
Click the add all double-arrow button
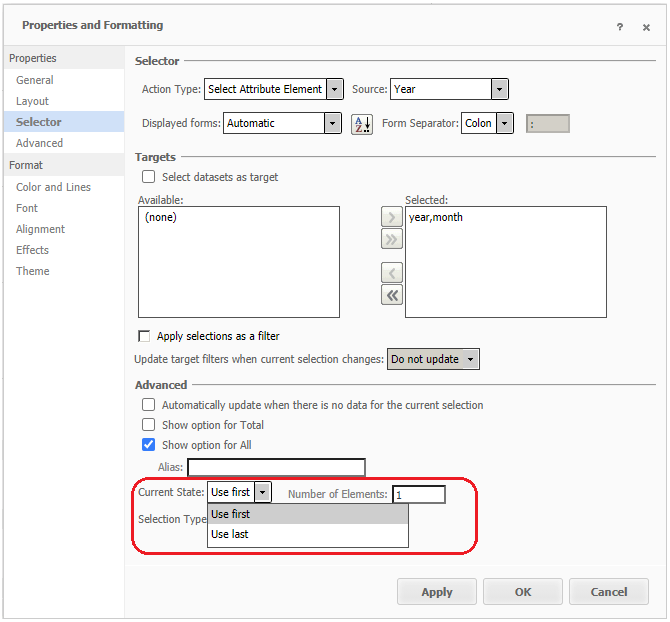tap(392, 239)
